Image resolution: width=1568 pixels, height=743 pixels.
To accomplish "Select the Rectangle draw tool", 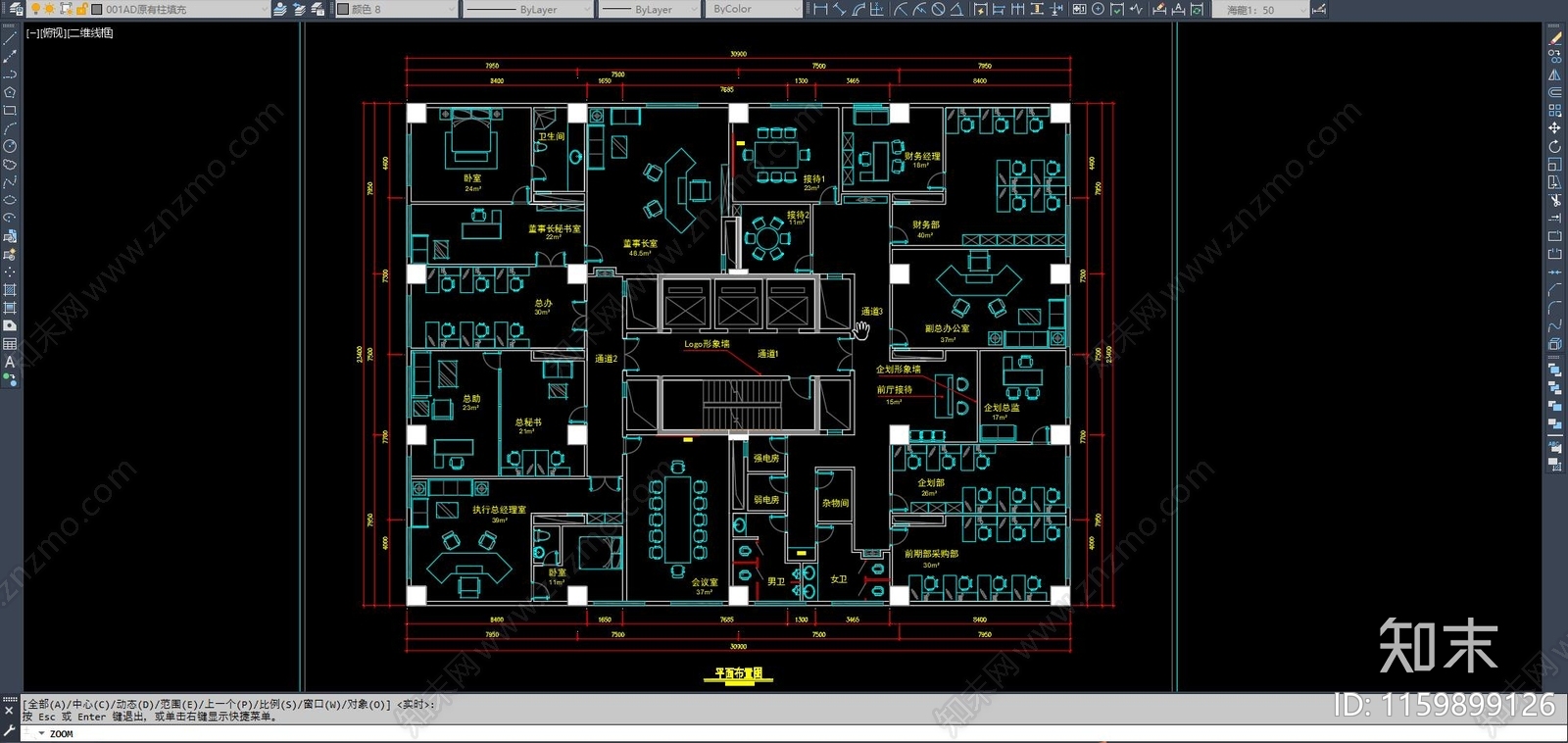I will tap(10, 111).
